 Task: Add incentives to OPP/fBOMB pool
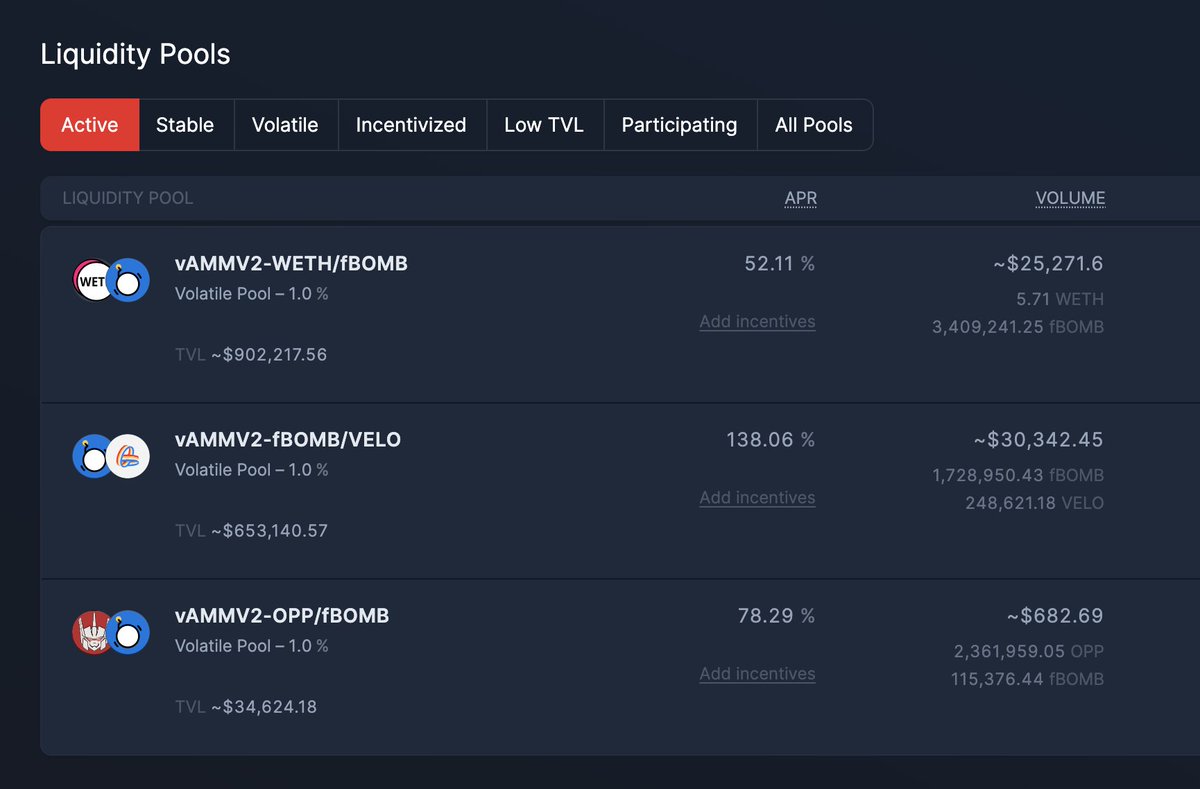(x=757, y=674)
